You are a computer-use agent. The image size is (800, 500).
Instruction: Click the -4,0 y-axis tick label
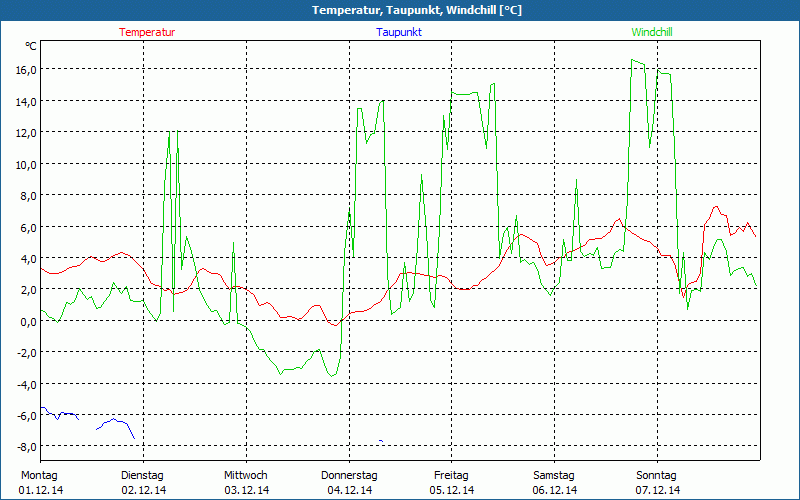coord(25,384)
